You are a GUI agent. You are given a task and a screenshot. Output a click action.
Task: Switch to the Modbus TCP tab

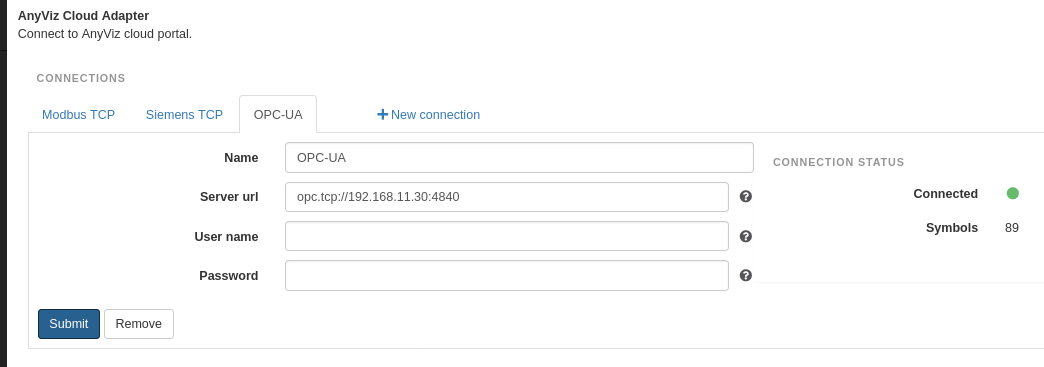click(x=79, y=115)
